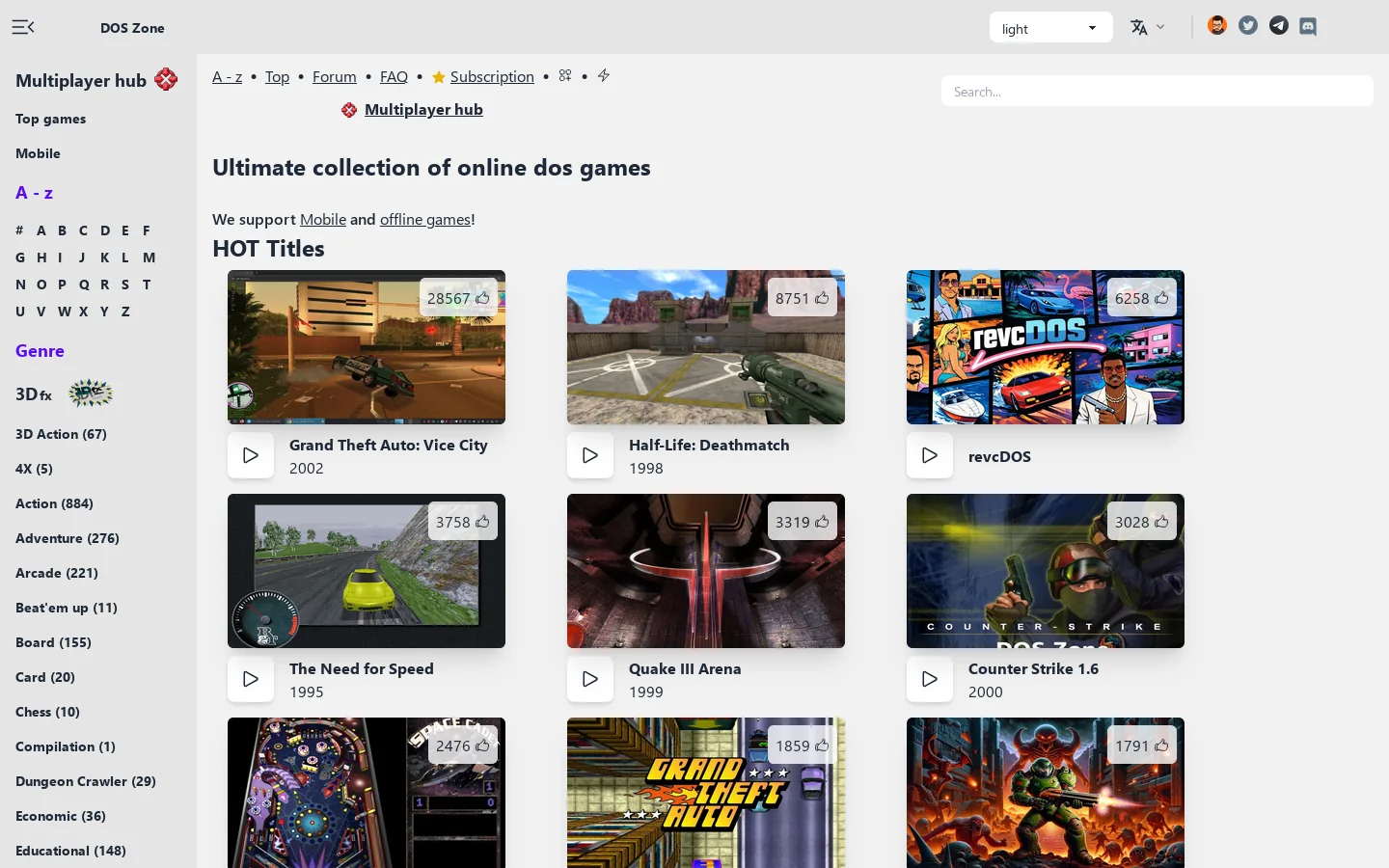Screen dimensions: 1389x868
Task: Open the Telegram channel icon
Action: tap(1279, 26)
